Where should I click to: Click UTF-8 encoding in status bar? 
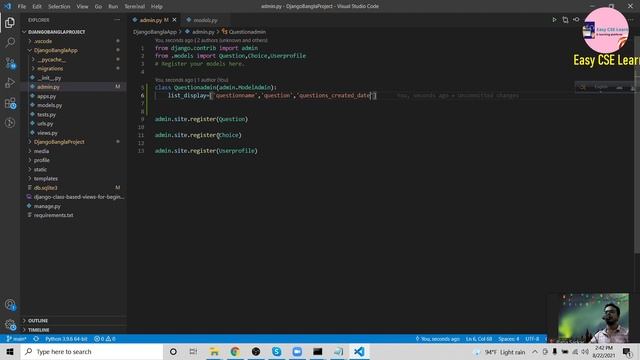(532, 339)
